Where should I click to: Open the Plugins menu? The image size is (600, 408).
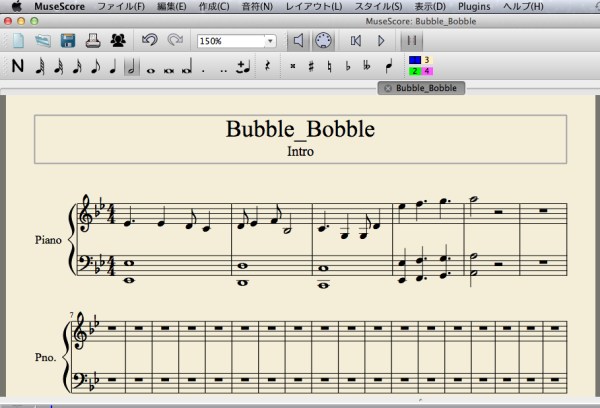coord(474,7)
